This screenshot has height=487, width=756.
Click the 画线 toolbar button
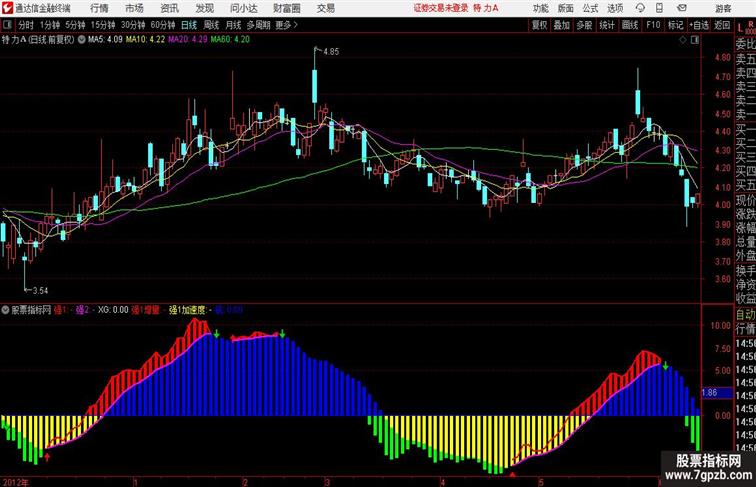coord(630,25)
